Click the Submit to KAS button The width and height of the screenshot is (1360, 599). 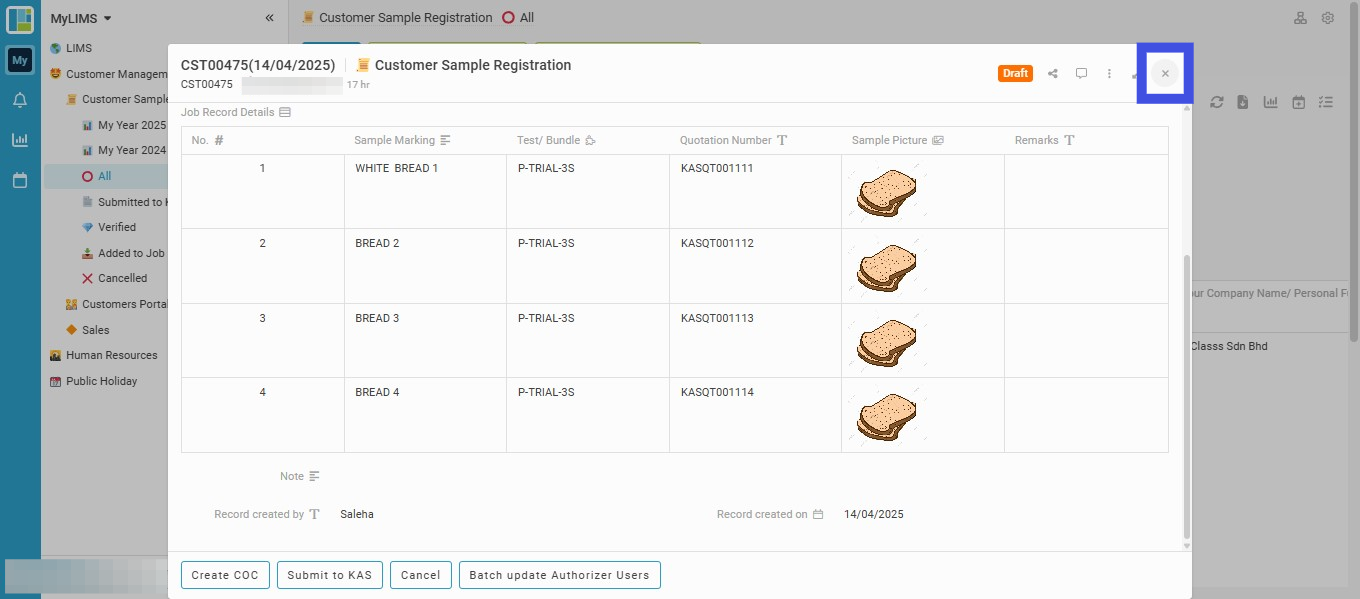329,575
